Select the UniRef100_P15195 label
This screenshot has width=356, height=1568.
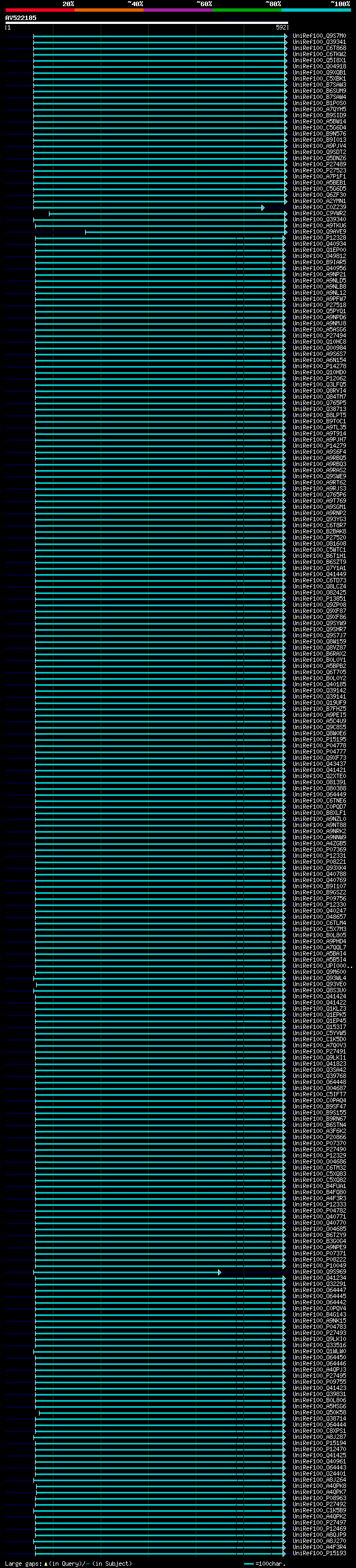[x=319, y=739]
